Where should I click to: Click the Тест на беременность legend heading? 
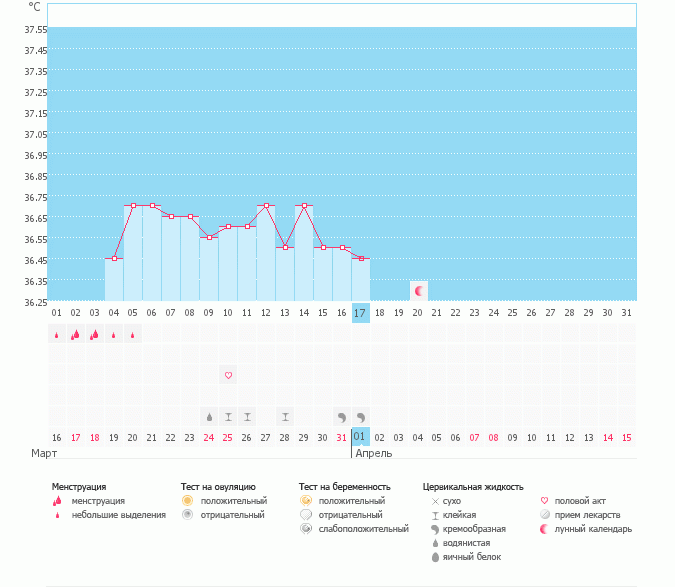coord(345,486)
